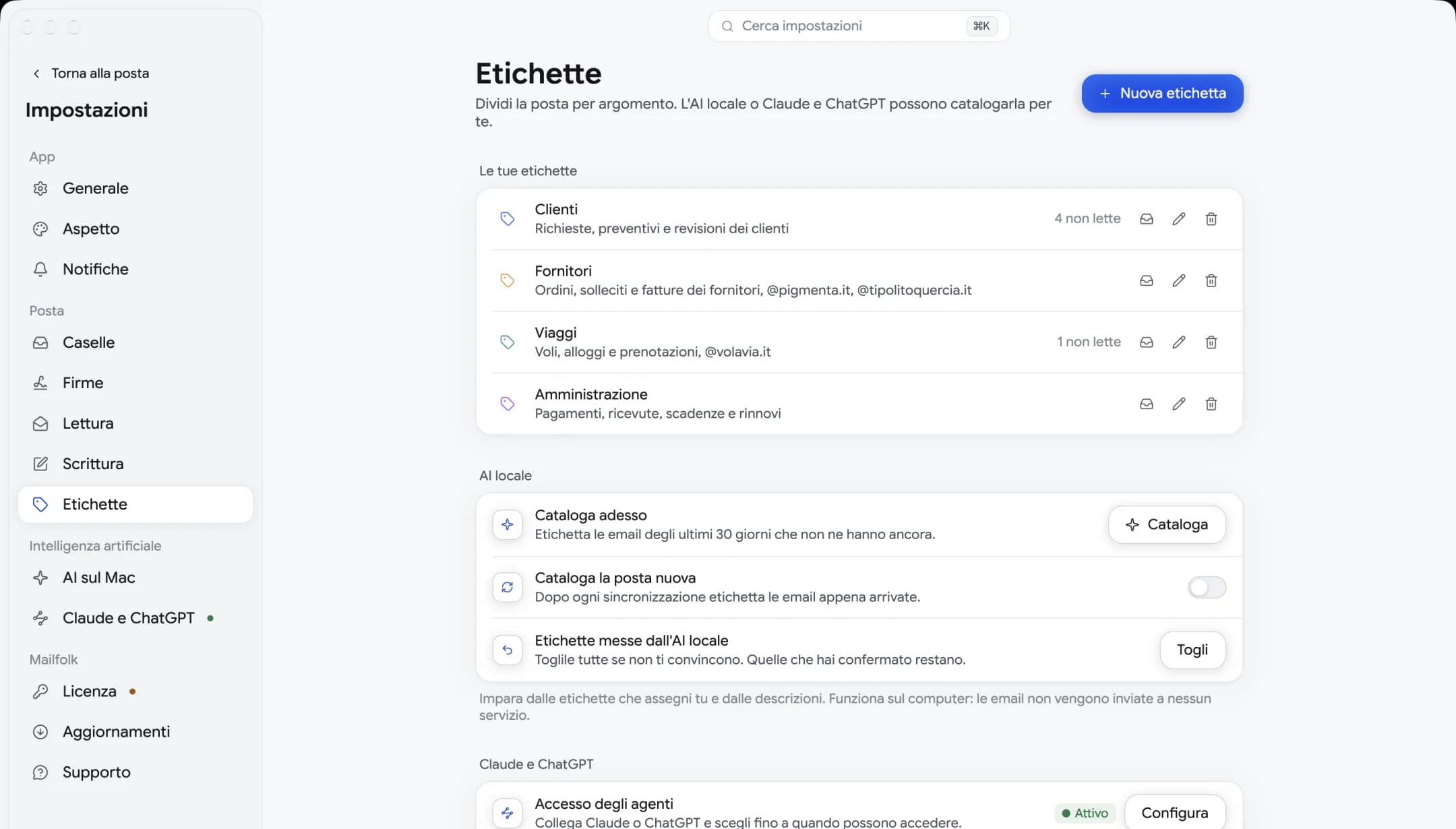Open Supporto page
The image size is (1456, 829).
pyautogui.click(x=135, y=772)
